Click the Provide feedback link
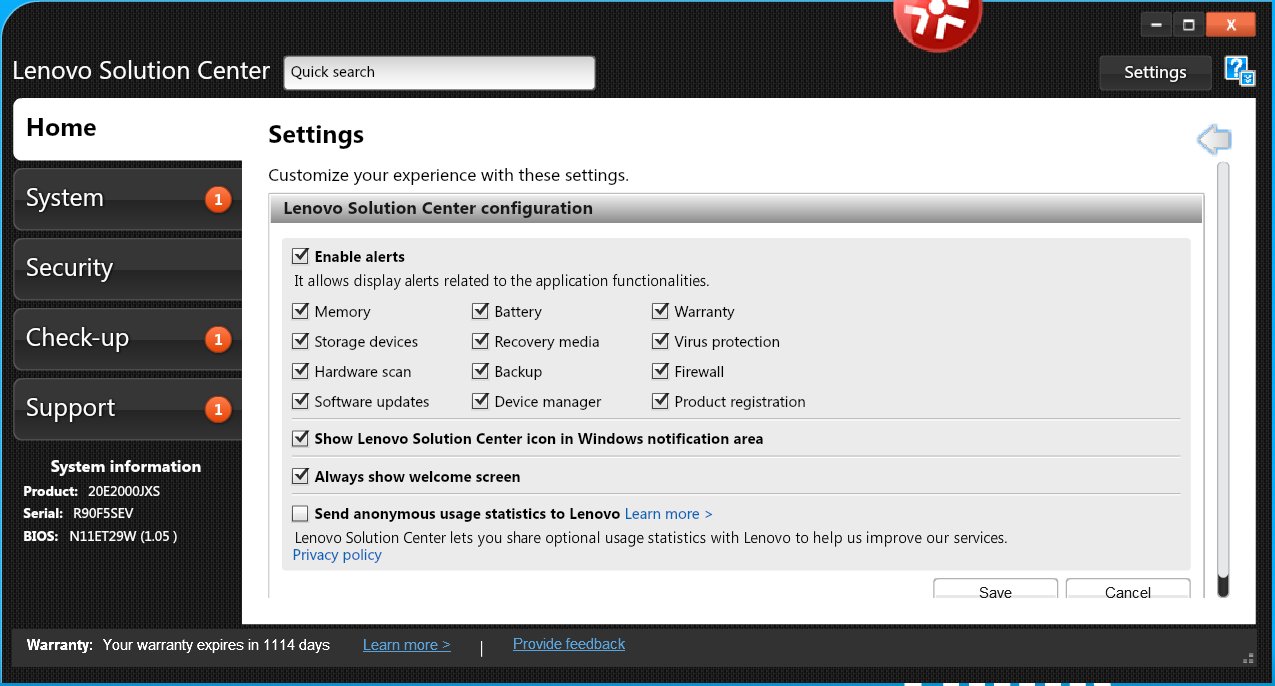This screenshot has width=1275, height=686. pos(569,644)
